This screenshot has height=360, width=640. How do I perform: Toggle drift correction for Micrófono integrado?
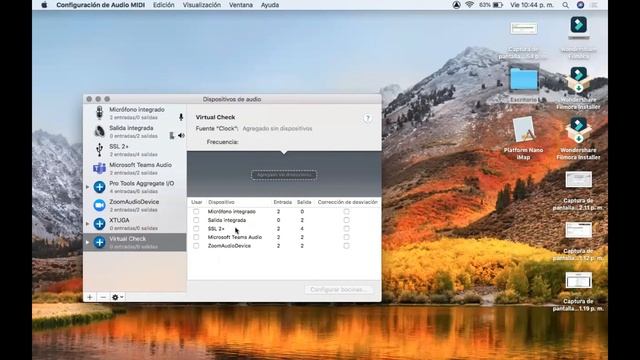(346, 211)
